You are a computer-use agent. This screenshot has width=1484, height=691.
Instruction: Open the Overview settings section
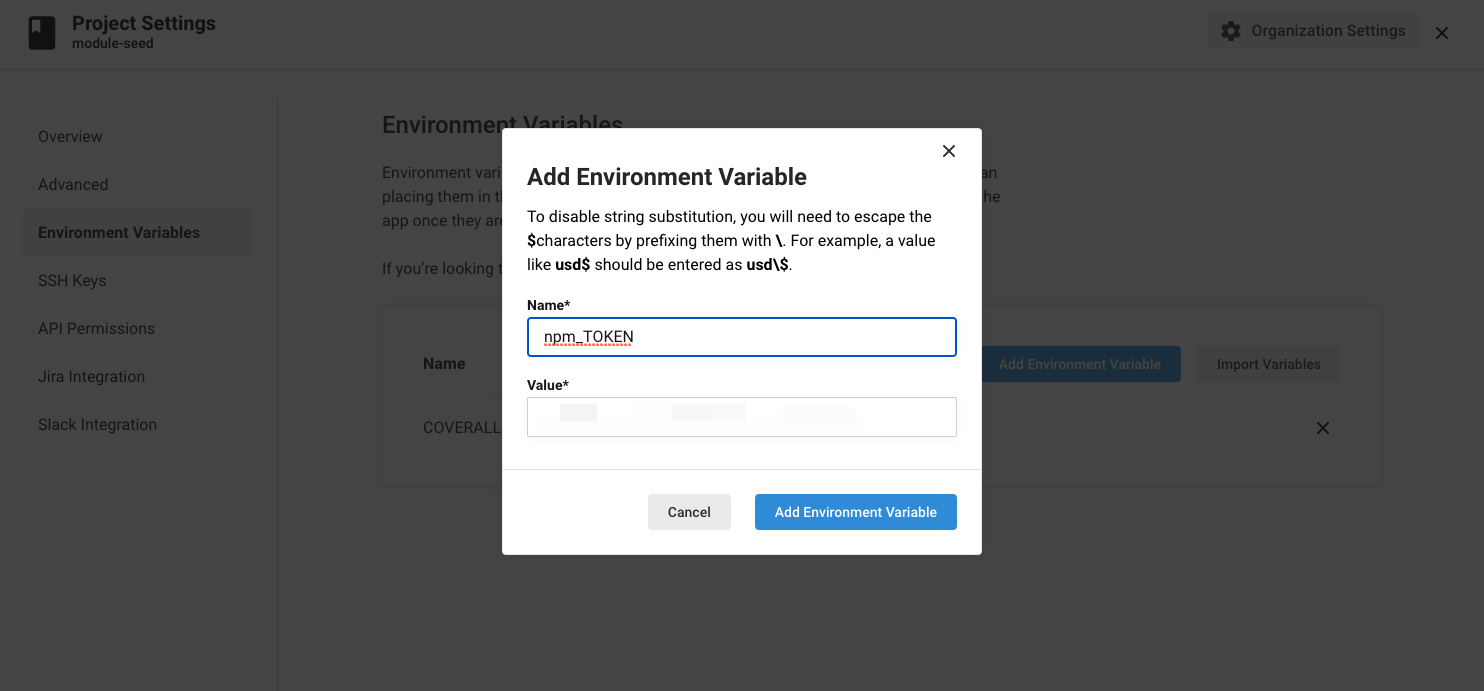click(70, 136)
